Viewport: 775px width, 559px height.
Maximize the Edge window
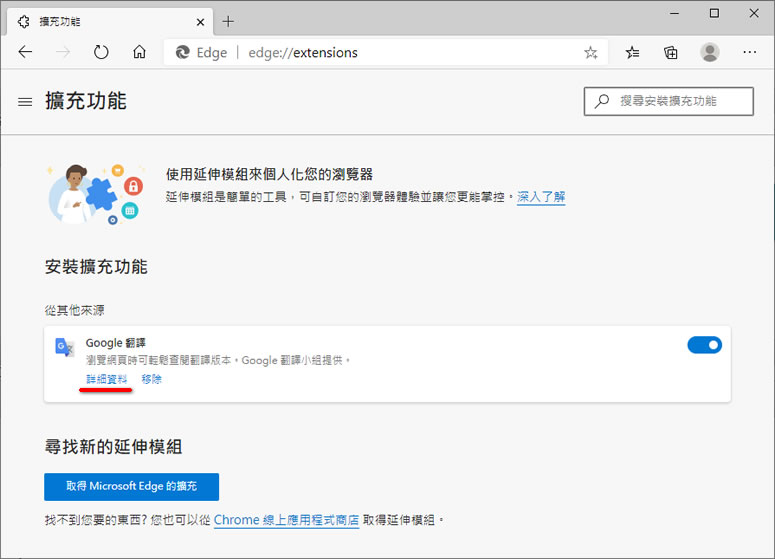point(714,13)
